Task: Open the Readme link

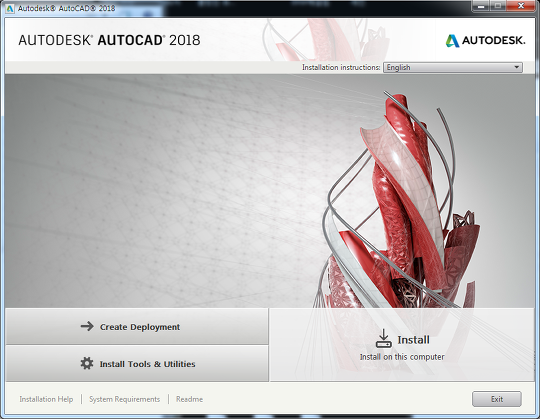Action: point(189,399)
